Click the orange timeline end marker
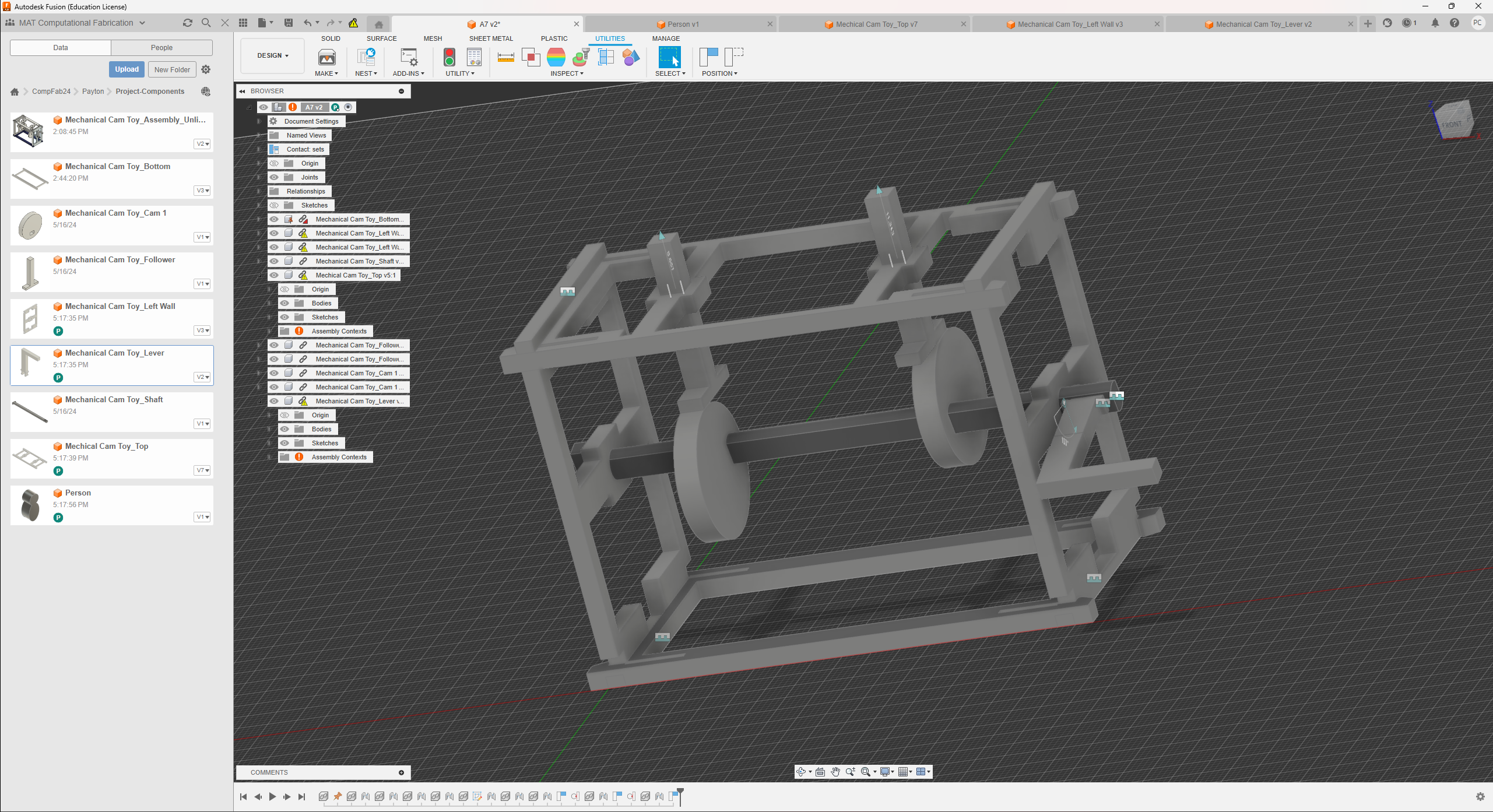 point(680,797)
